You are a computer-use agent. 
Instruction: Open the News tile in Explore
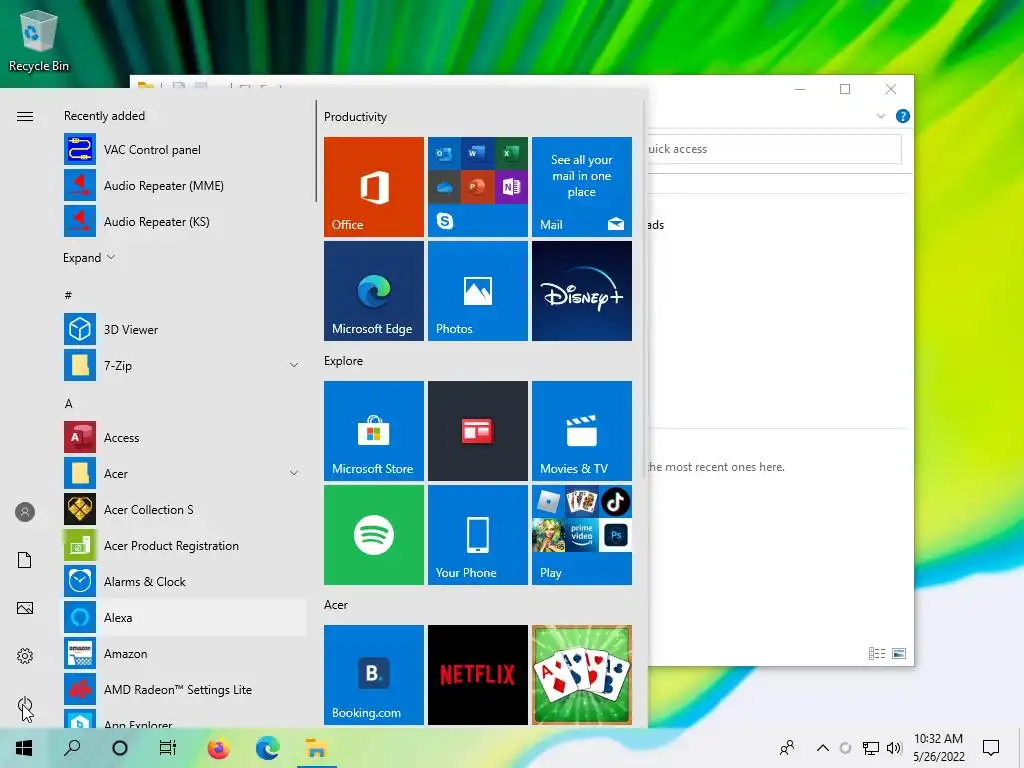click(478, 431)
